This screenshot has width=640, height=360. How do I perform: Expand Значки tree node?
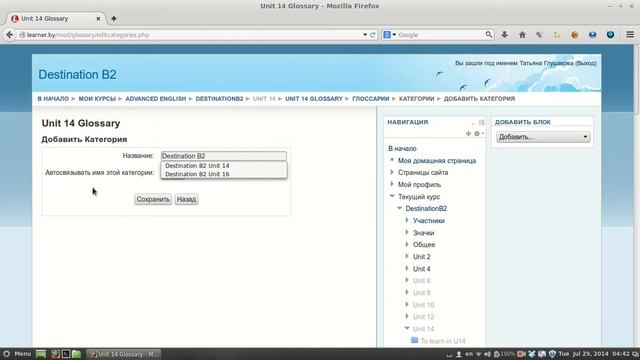coord(407,233)
